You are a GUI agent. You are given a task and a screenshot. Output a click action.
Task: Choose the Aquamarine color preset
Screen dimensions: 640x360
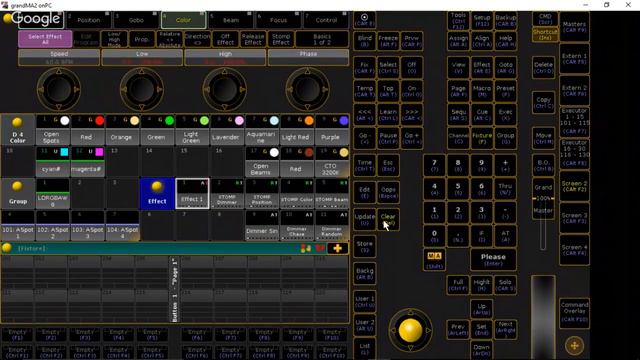click(261, 130)
